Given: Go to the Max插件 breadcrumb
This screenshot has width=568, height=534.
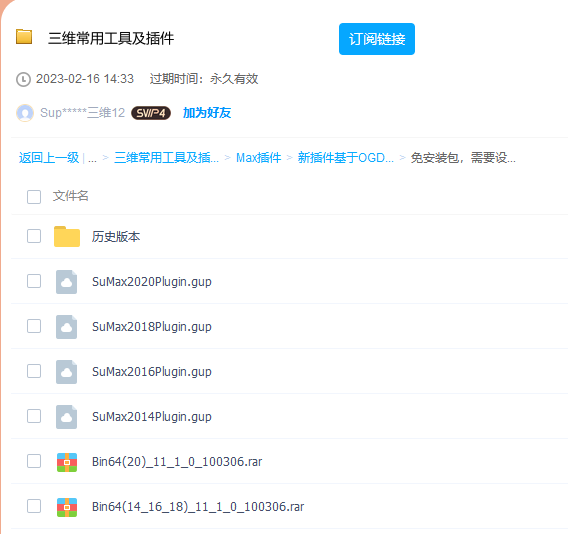Looking at the screenshot, I should [259, 158].
